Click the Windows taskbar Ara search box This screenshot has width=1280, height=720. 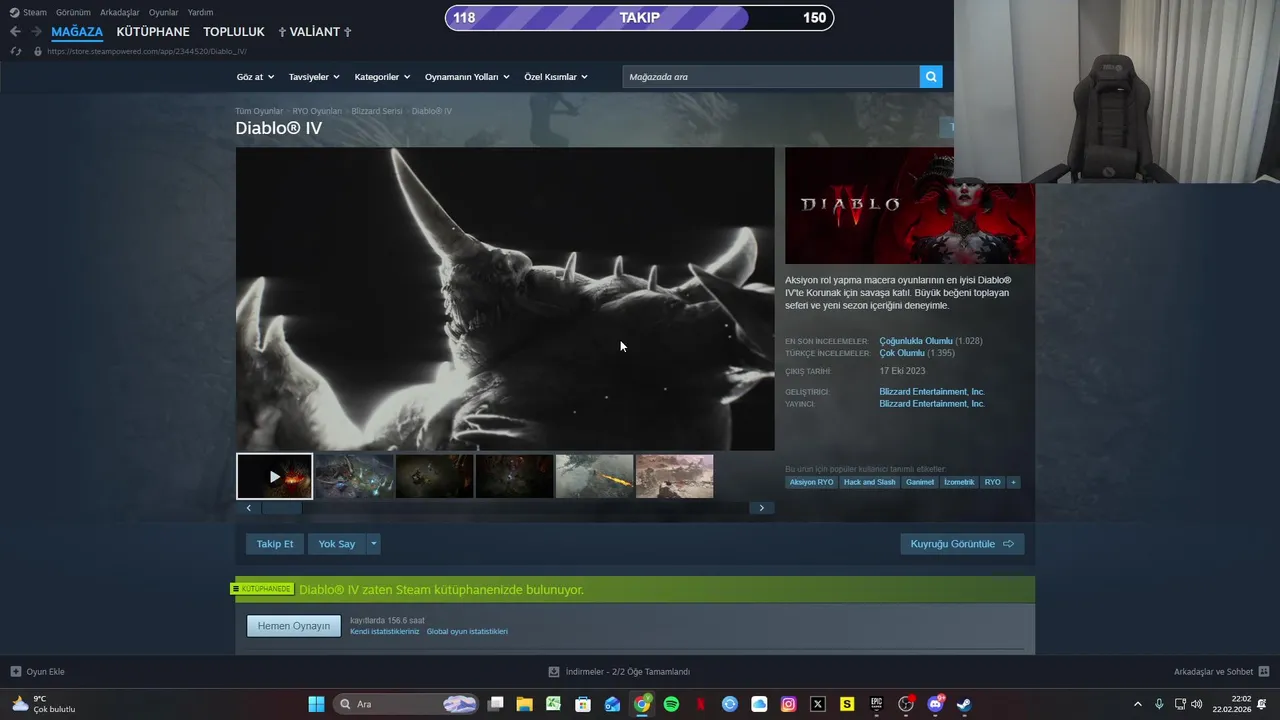point(405,704)
